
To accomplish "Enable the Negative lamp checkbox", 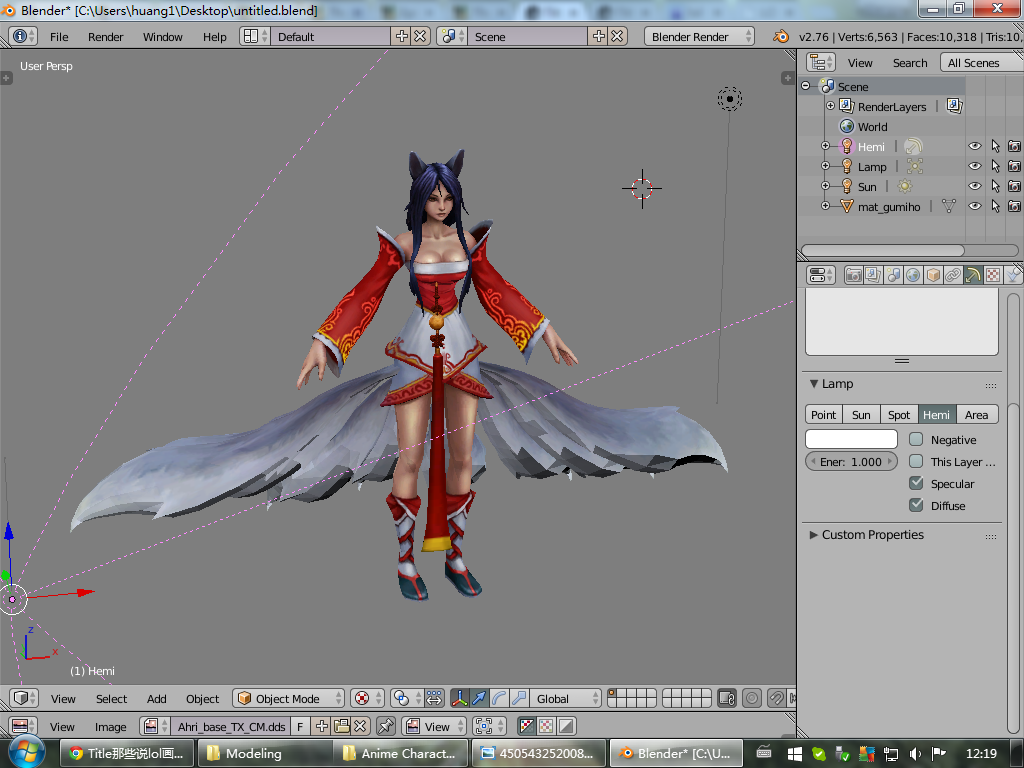I will pos(916,440).
